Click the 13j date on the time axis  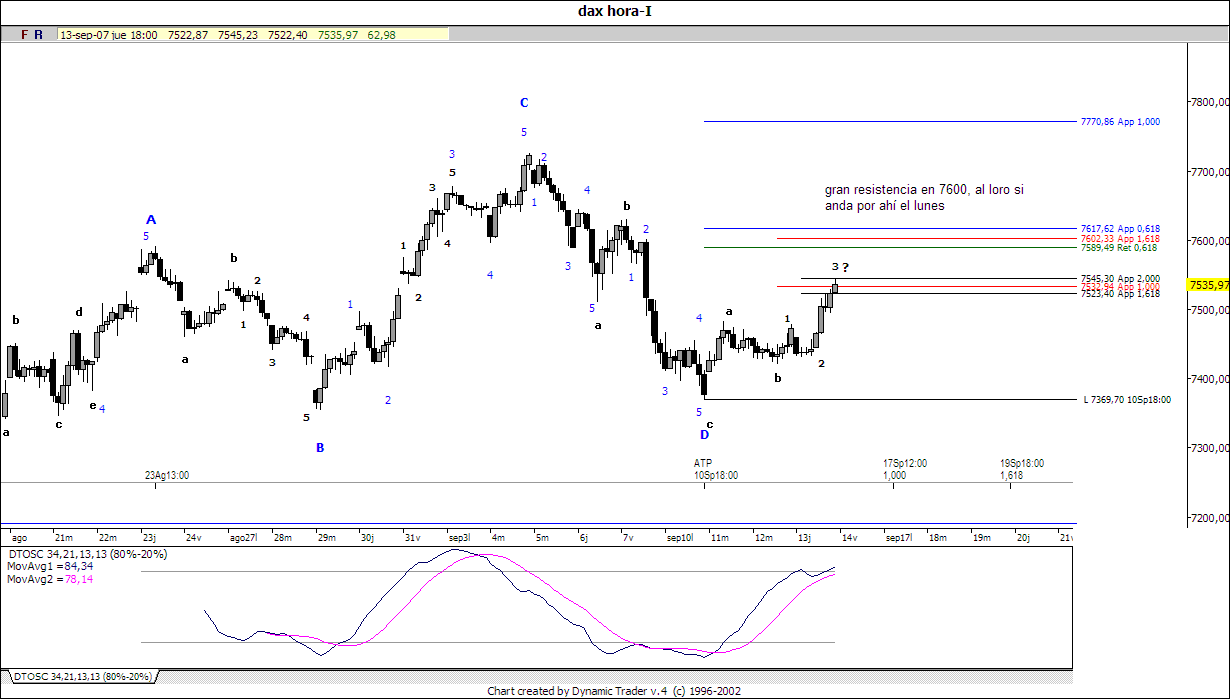point(804,538)
